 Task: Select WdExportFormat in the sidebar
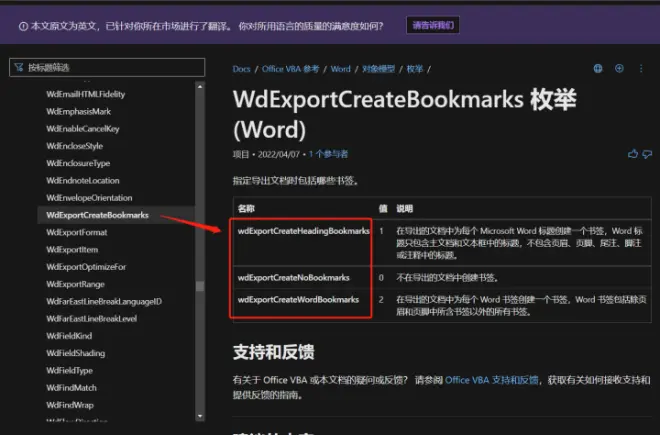click(77, 232)
